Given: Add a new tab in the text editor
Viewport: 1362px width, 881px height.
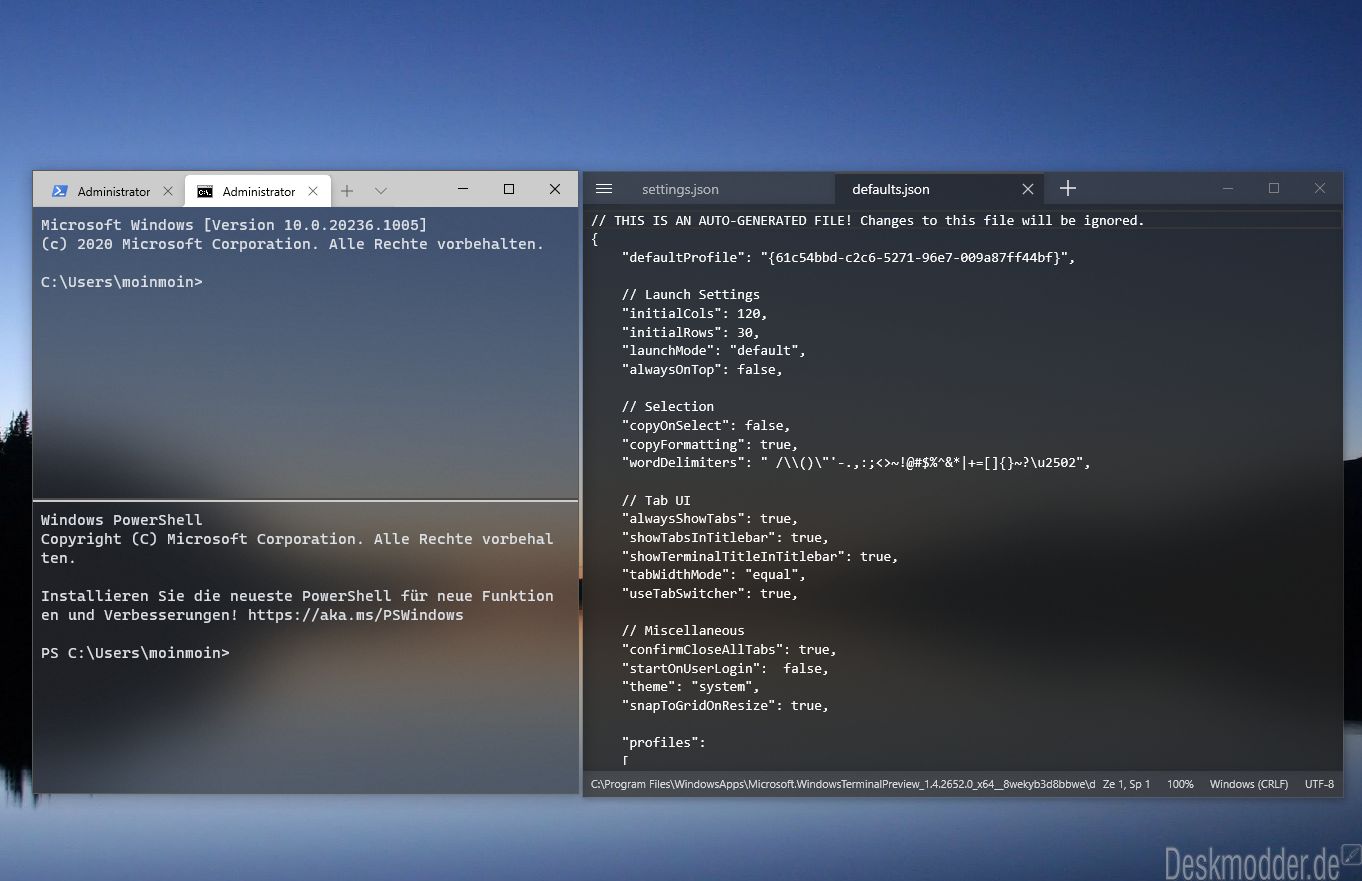Looking at the screenshot, I should click(1067, 188).
